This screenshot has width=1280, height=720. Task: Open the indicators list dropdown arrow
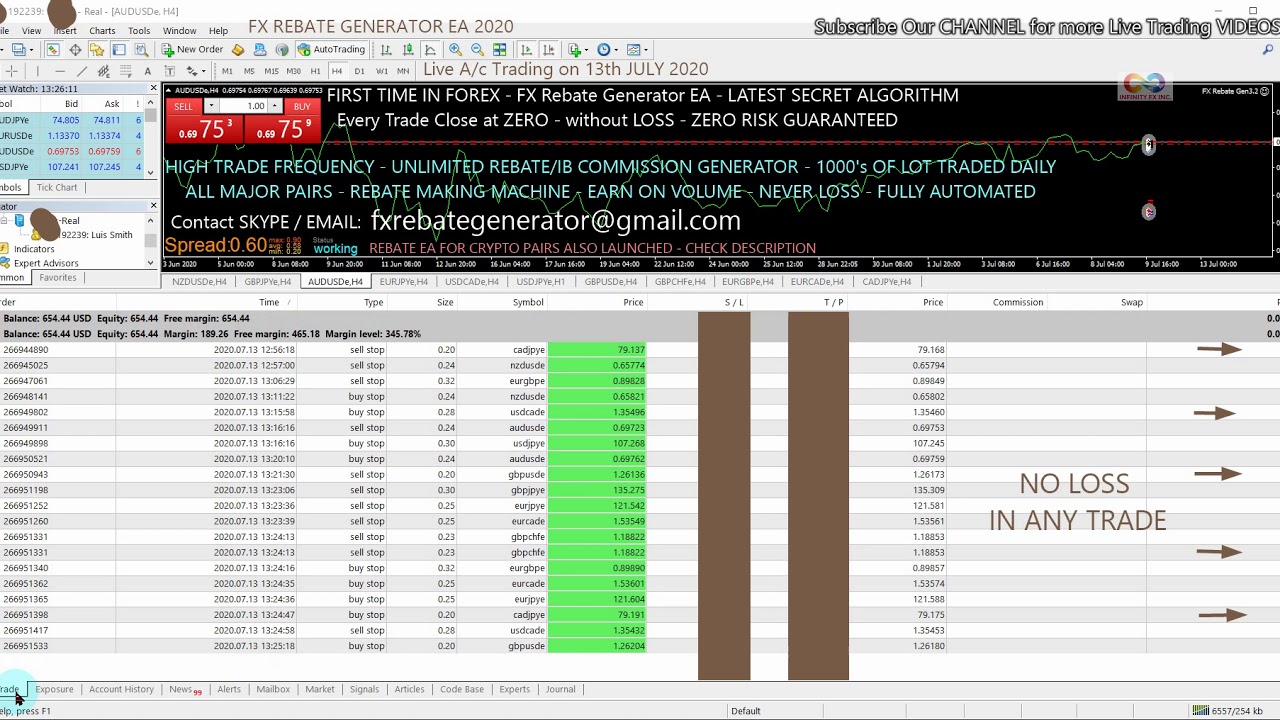point(586,49)
